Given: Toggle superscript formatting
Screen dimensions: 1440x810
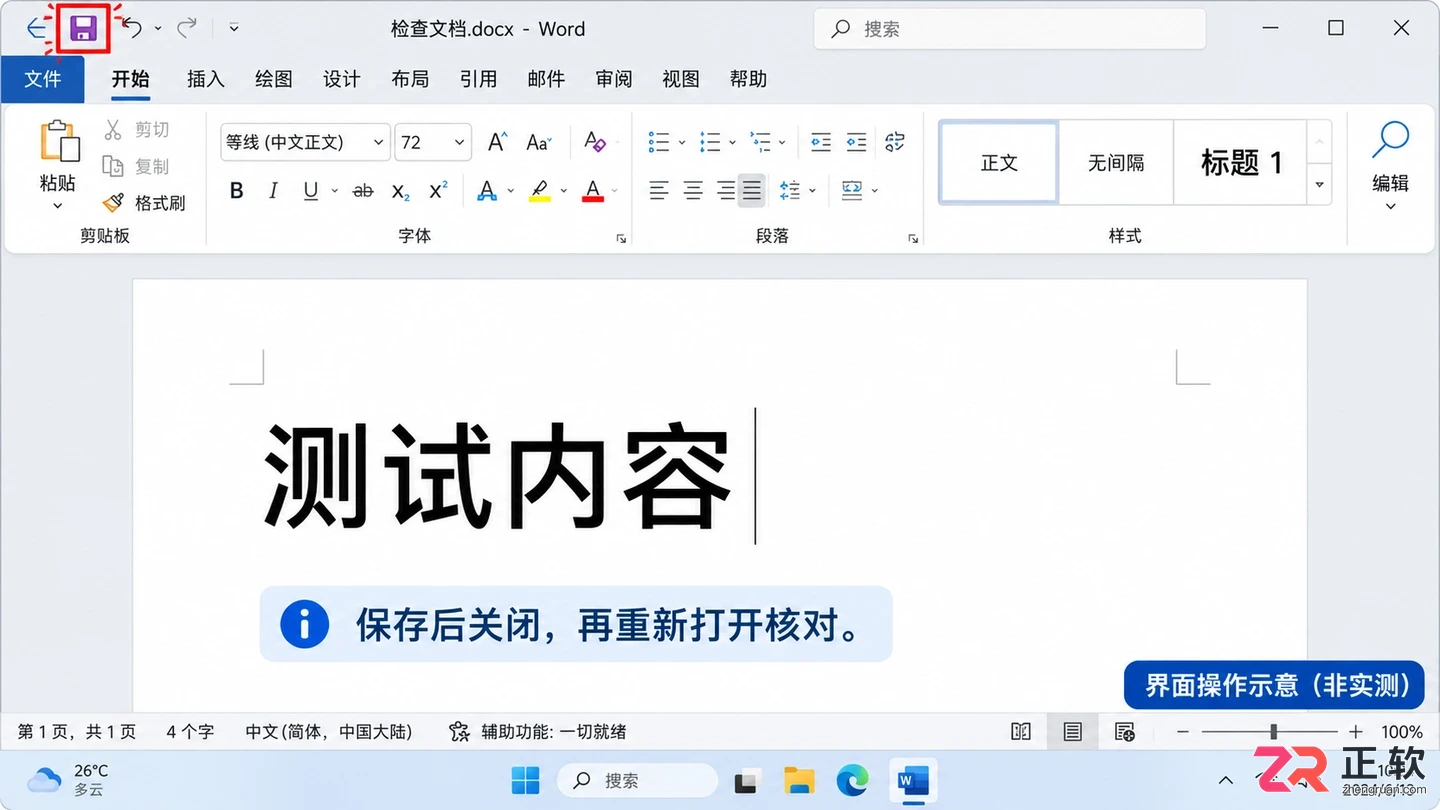Looking at the screenshot, I should coord(438,190).
